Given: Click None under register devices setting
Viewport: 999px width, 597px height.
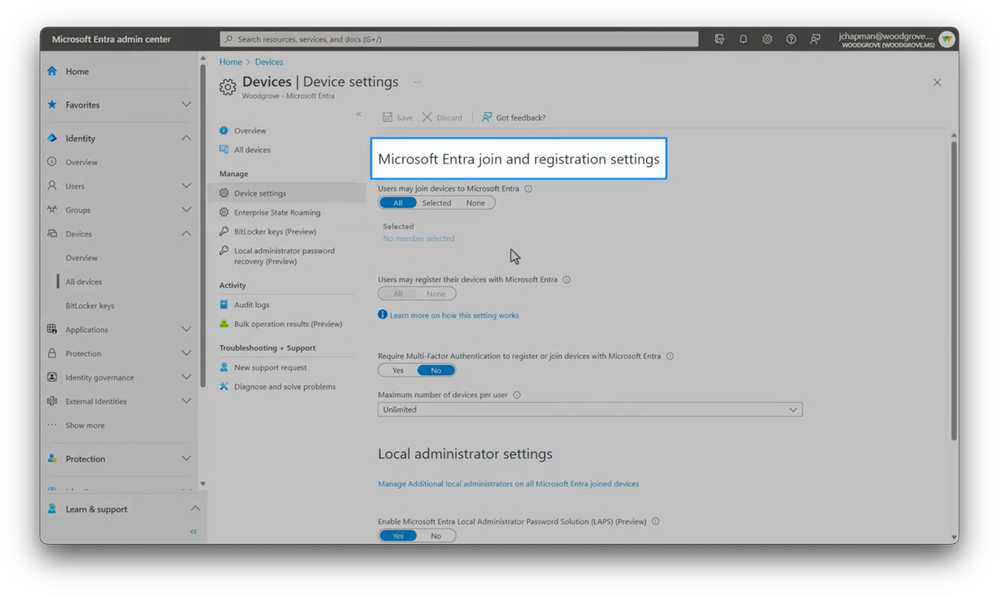Looking at the screenshot, I should click(436, 294).
